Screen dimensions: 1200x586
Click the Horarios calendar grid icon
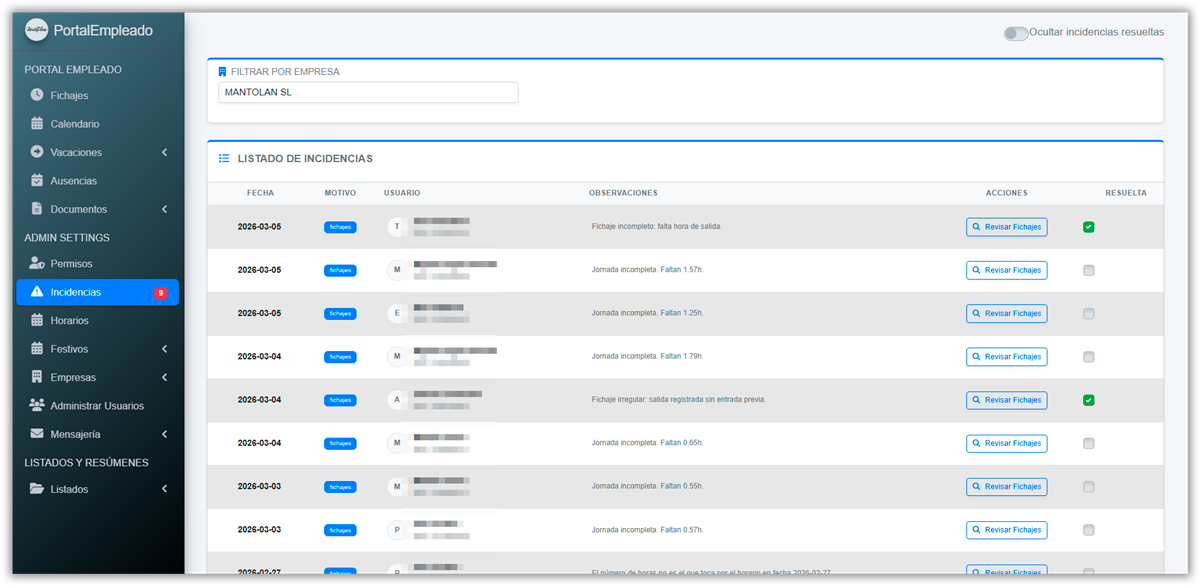click(37, 321)
